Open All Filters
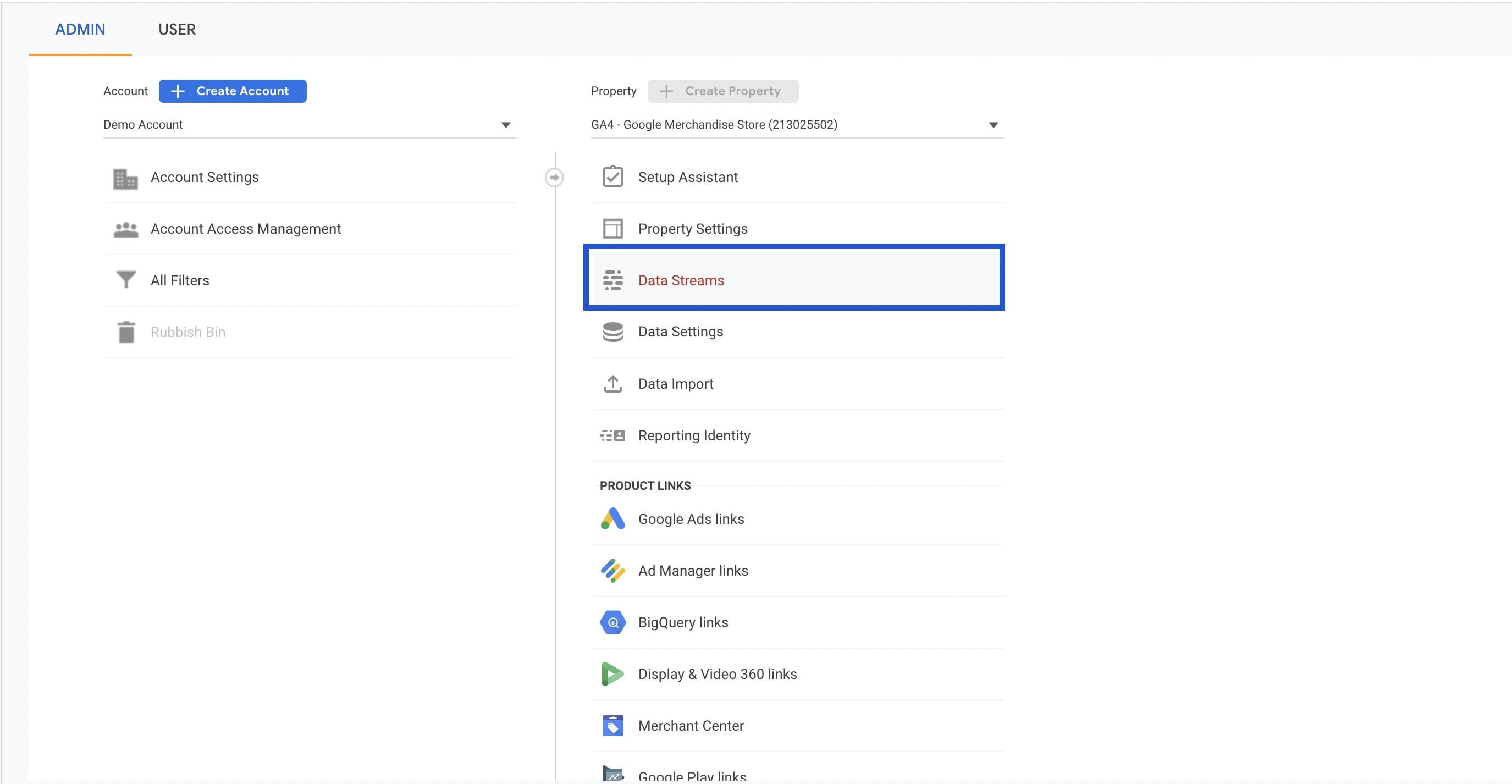 pos(311,280)
